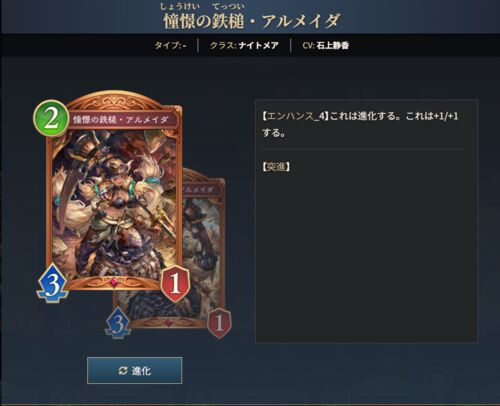Click the クラス: ナイトメア label

244,46
